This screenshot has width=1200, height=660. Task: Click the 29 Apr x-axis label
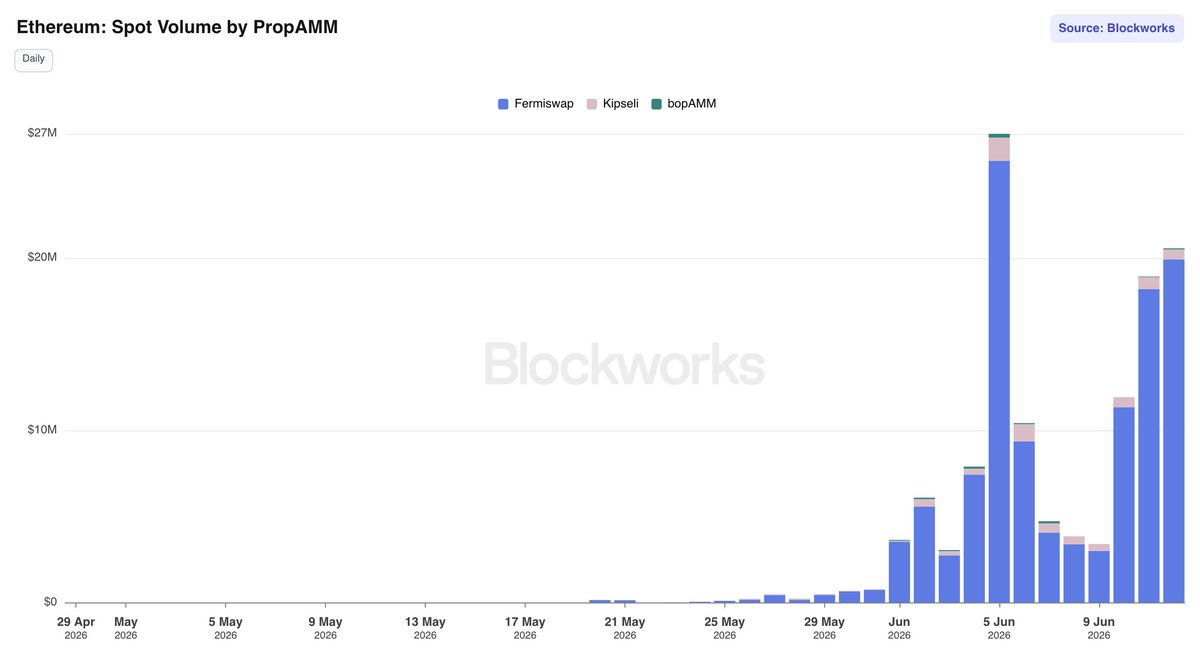point(76,627)
